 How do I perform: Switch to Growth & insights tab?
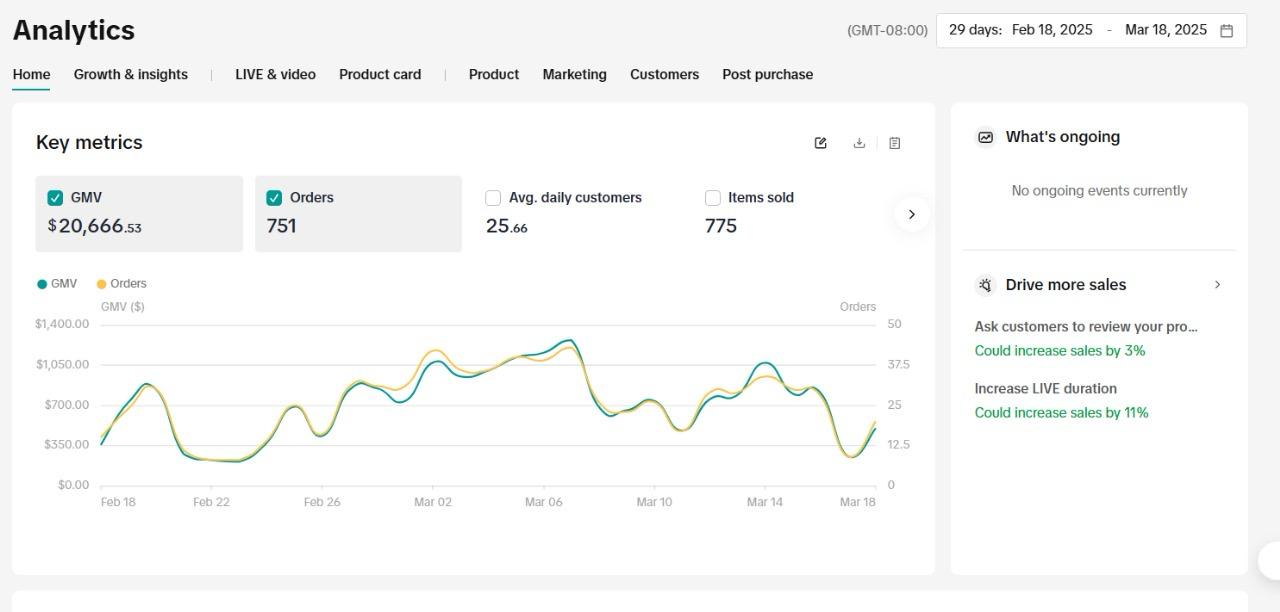point(130,74)
